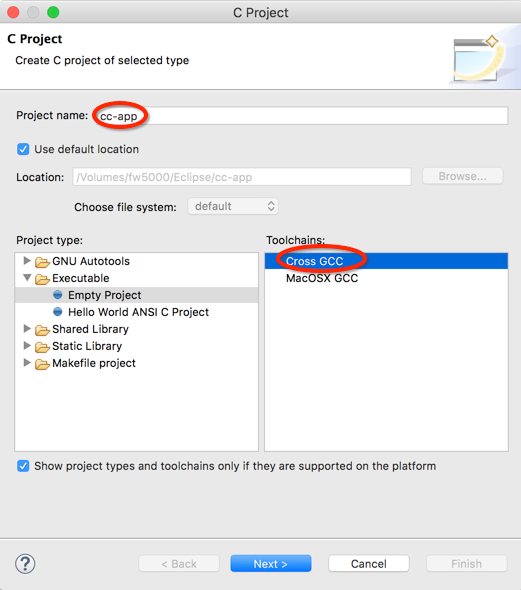The image size is (521, 590).
Task: Uncheck Show project types only if supported
Action: point(23,466)
